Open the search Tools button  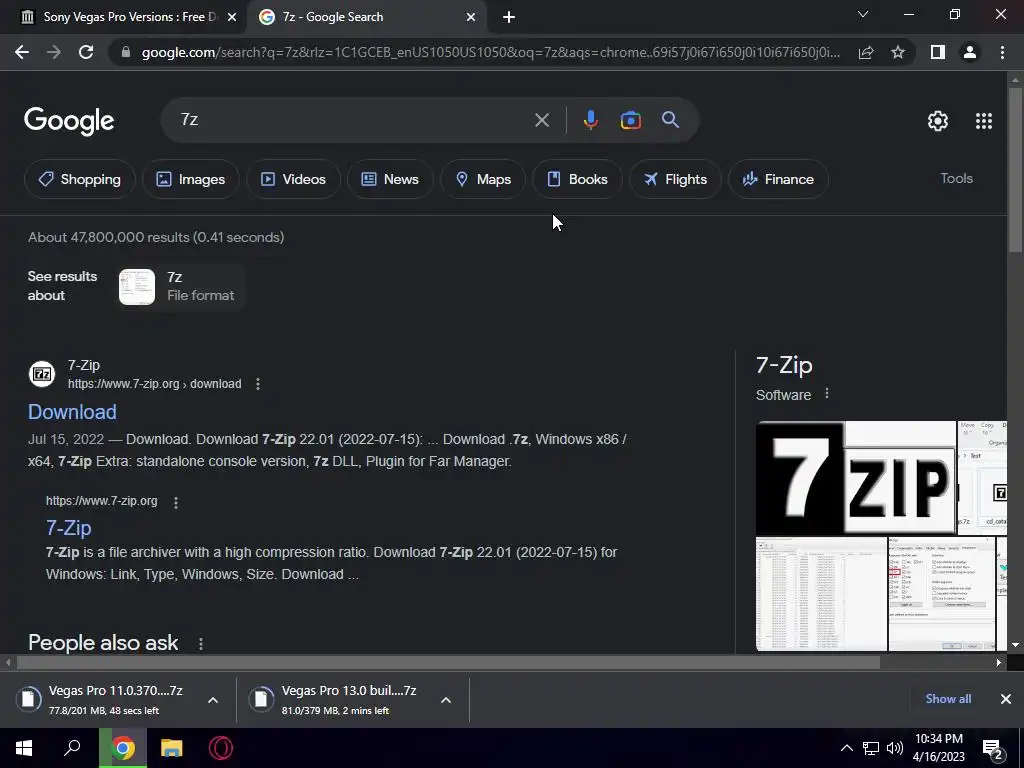pos(956,178)
